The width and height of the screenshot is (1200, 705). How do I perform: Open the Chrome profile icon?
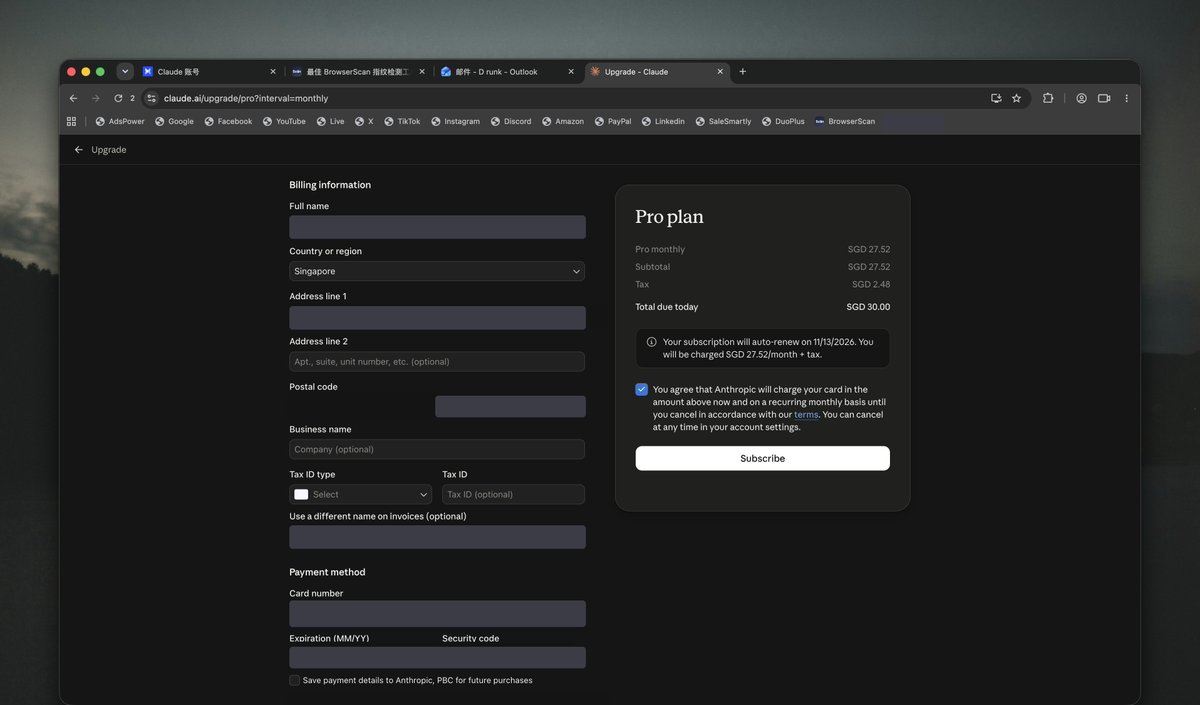pyautogui.click(x=1081, y=98)
